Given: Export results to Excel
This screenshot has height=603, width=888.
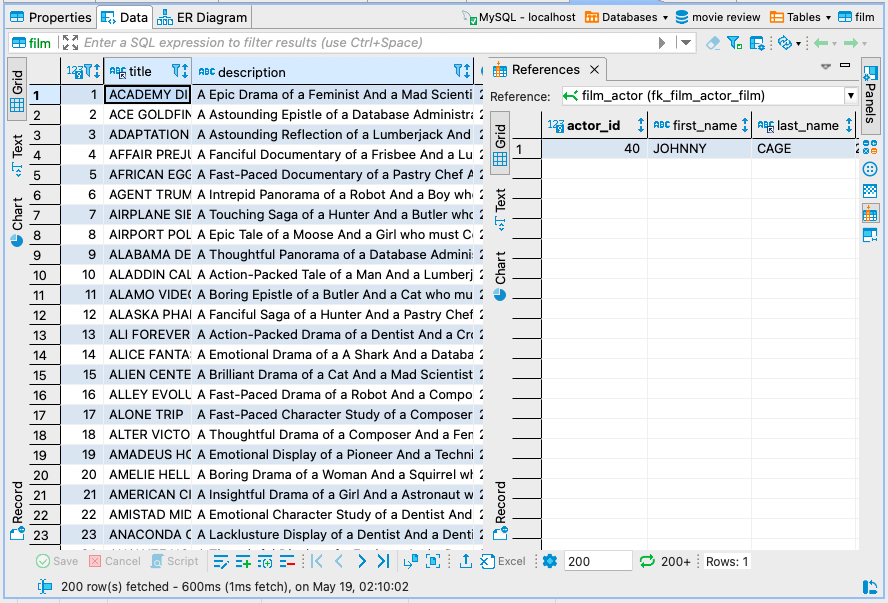Looking at the screenshot, I should pyautogui.click(x=503, y=561).
